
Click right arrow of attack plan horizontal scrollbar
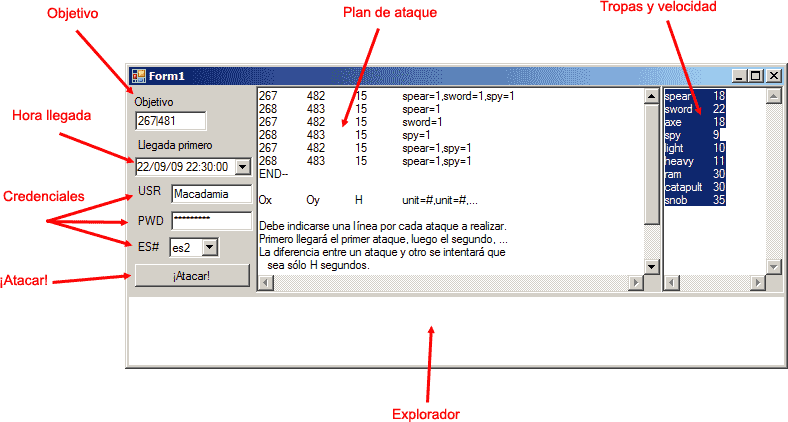(636, 283)
